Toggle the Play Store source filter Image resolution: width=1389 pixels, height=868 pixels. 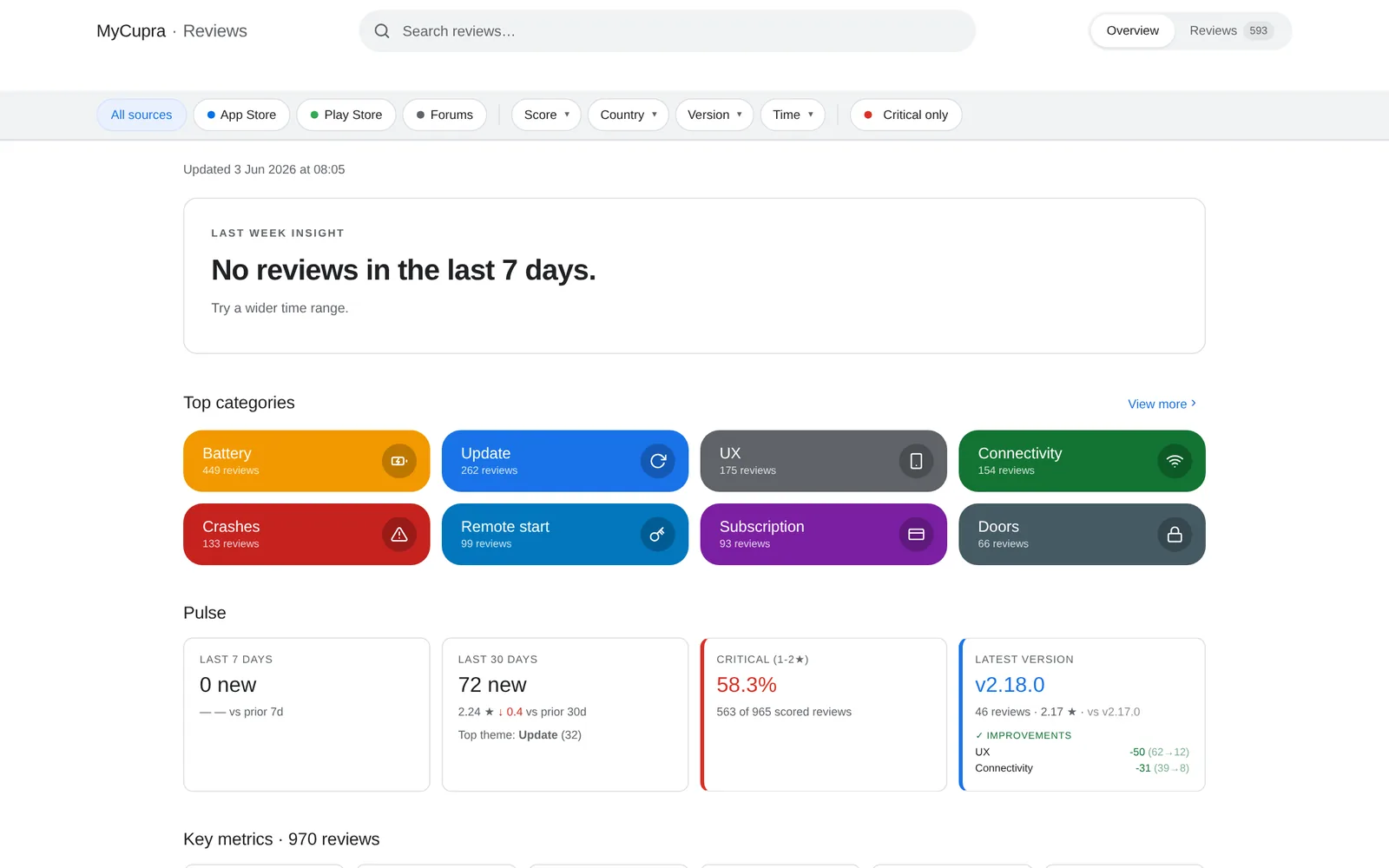(x=346, y=115)
